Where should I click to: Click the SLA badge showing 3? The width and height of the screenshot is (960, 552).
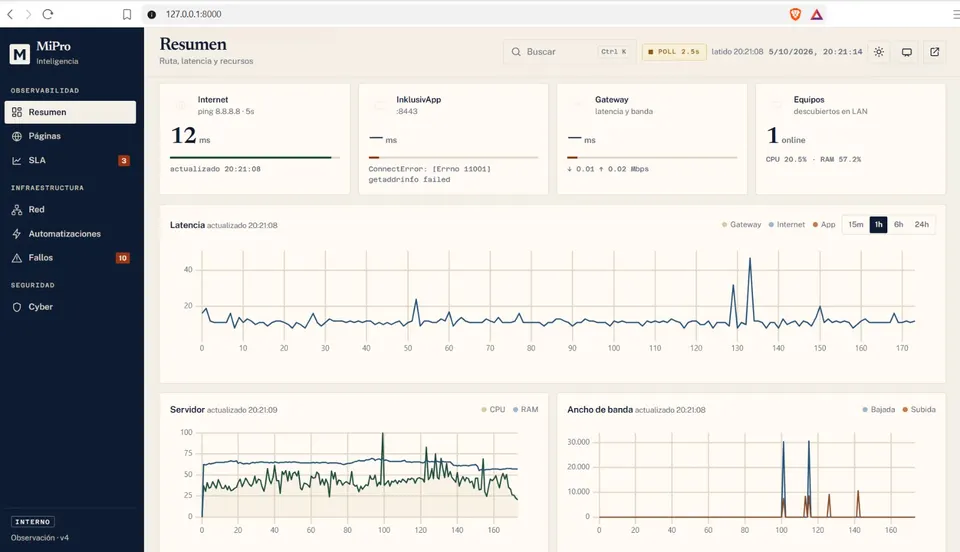point(124,160)
